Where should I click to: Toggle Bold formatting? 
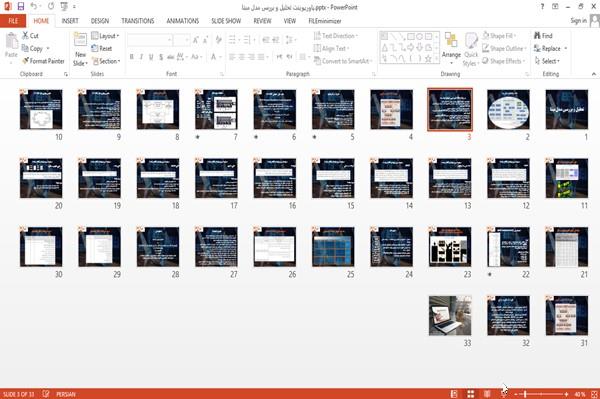[x=132, y=57]
